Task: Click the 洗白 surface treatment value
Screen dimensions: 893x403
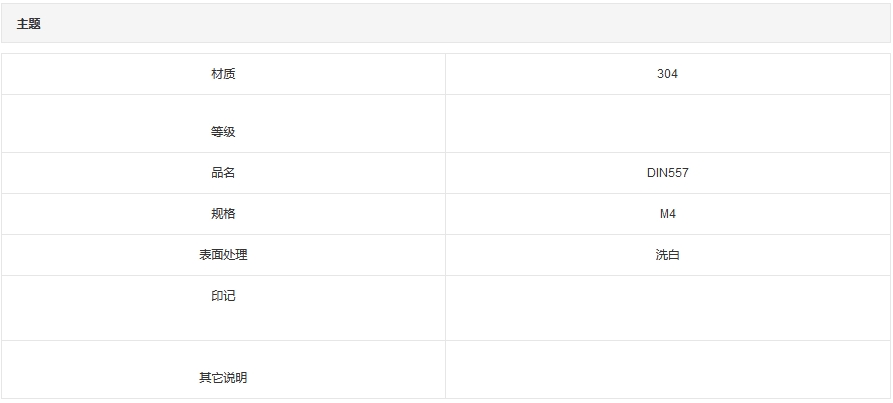Action: pyautogui.click(x=667, y=255)
